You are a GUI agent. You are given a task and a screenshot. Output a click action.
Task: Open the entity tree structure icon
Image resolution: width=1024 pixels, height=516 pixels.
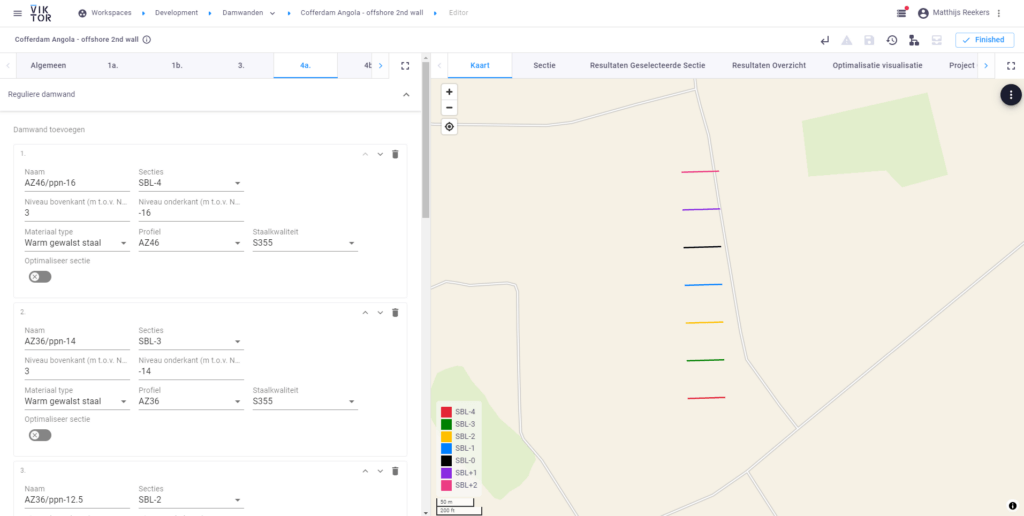pyautogui.click(x=914, y=40)
